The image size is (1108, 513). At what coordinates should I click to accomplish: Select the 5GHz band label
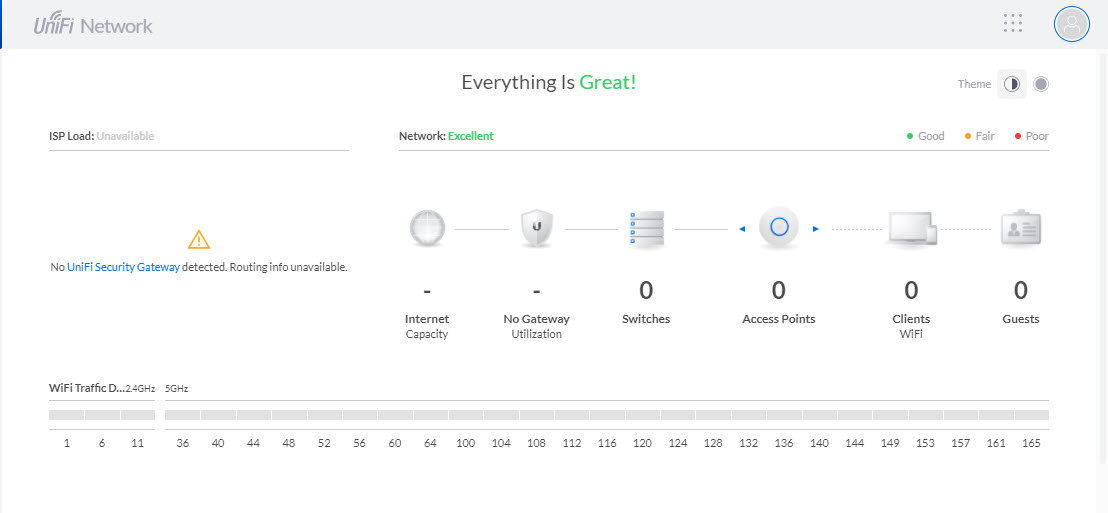pos(177,388)
